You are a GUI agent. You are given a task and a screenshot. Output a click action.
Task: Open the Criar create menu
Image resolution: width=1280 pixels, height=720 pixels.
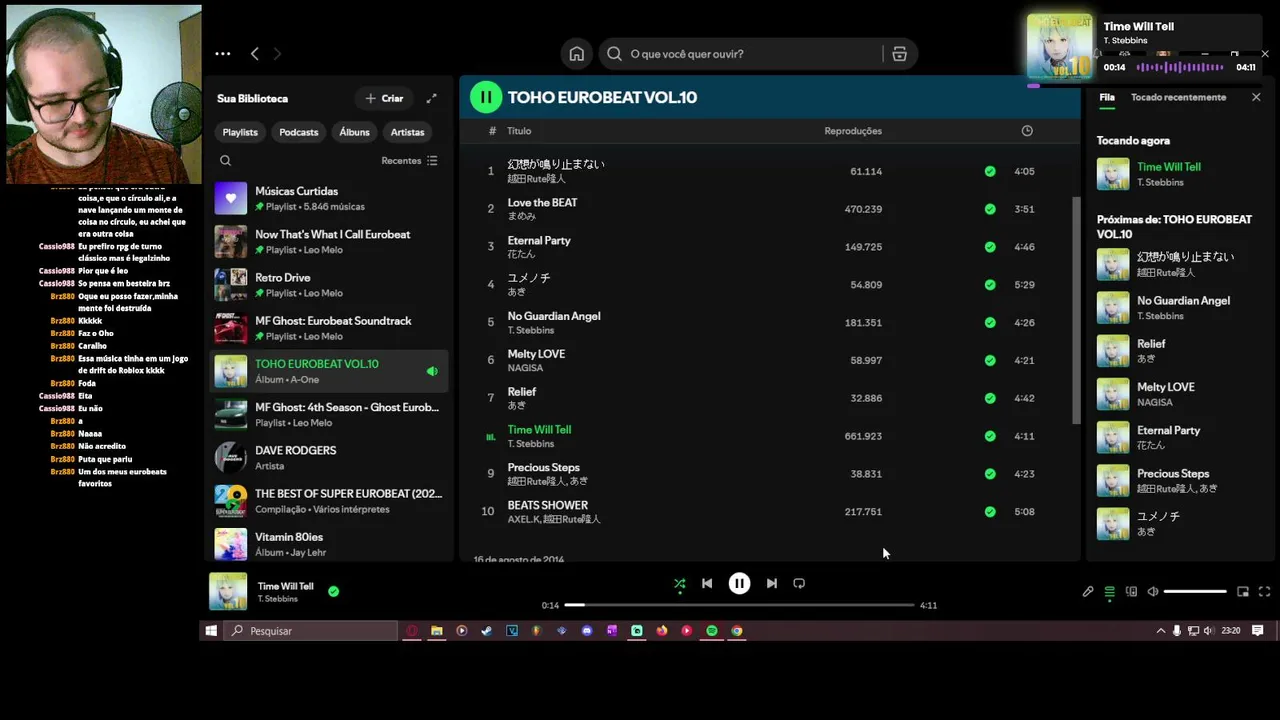point(384,98)
